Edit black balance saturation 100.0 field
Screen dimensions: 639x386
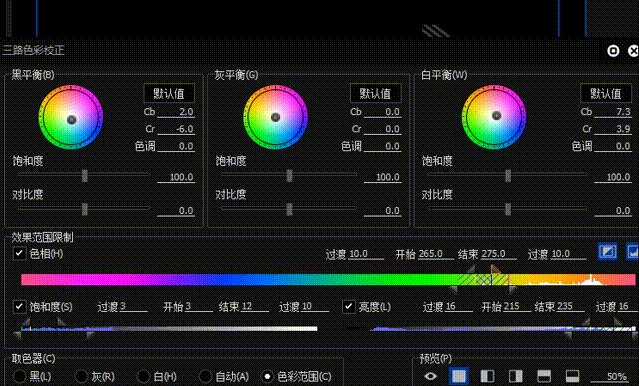coord(176,177)
